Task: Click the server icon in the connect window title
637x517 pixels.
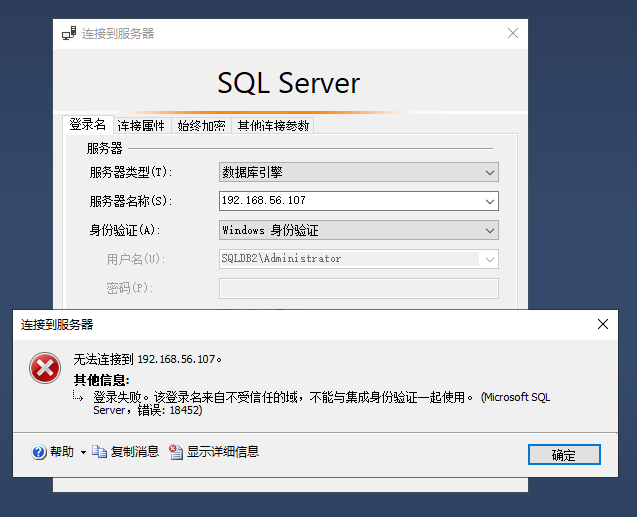Action: click(x=69, y=33)
